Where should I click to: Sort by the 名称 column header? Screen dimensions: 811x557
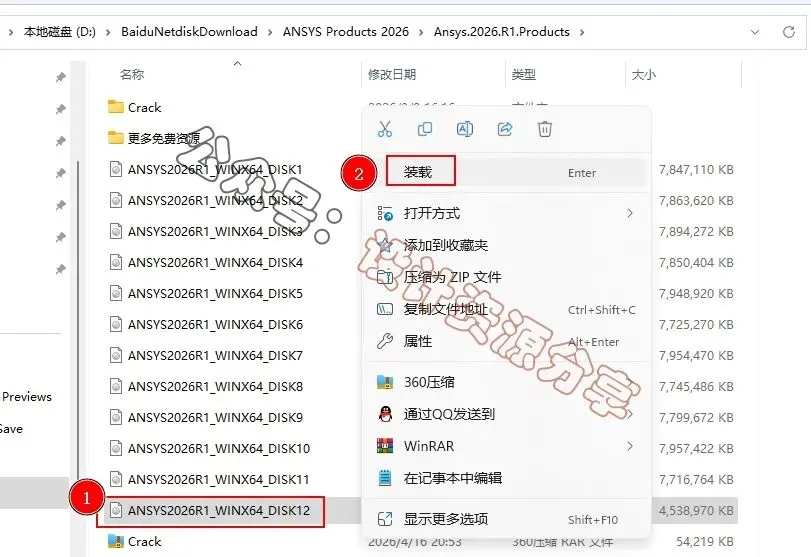coord(132,74)
